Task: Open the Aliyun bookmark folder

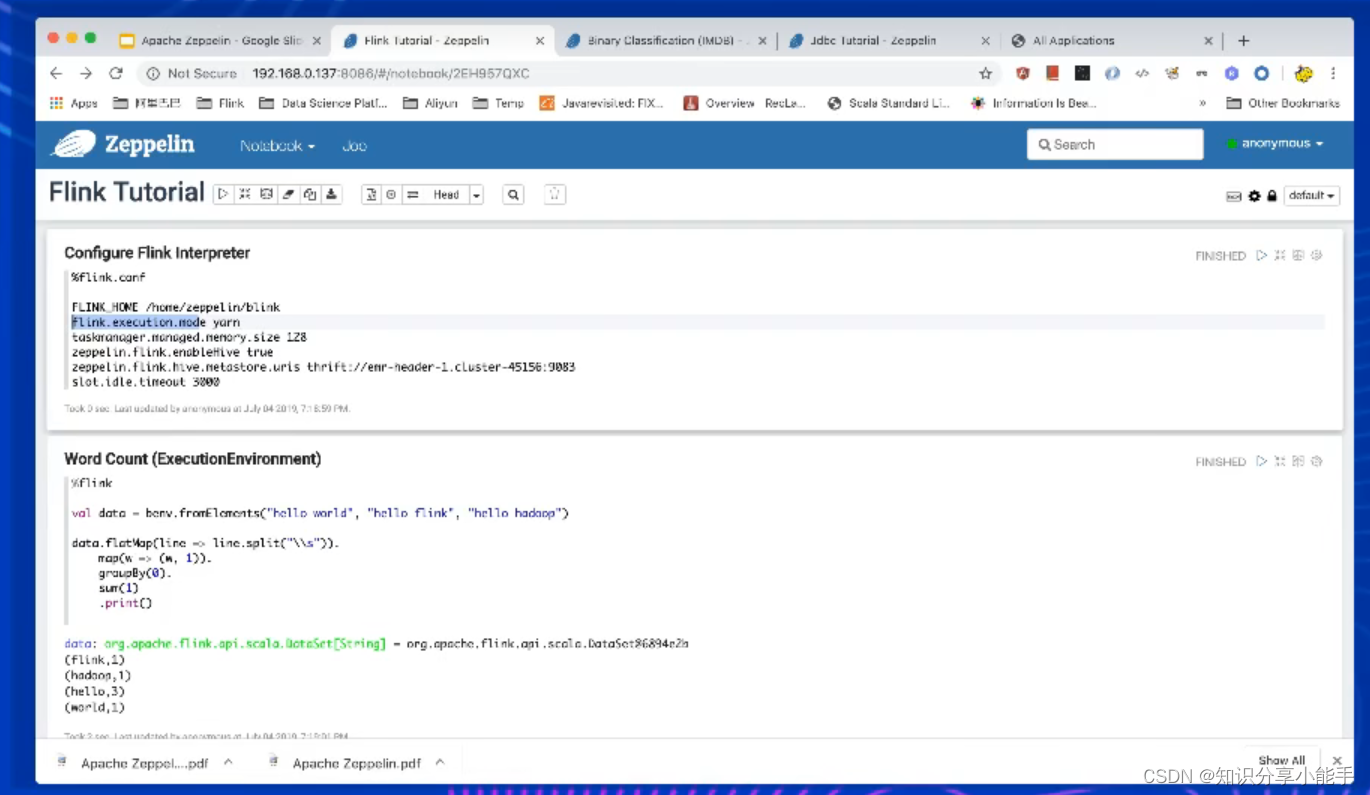Action: click(x=430, y=103)
